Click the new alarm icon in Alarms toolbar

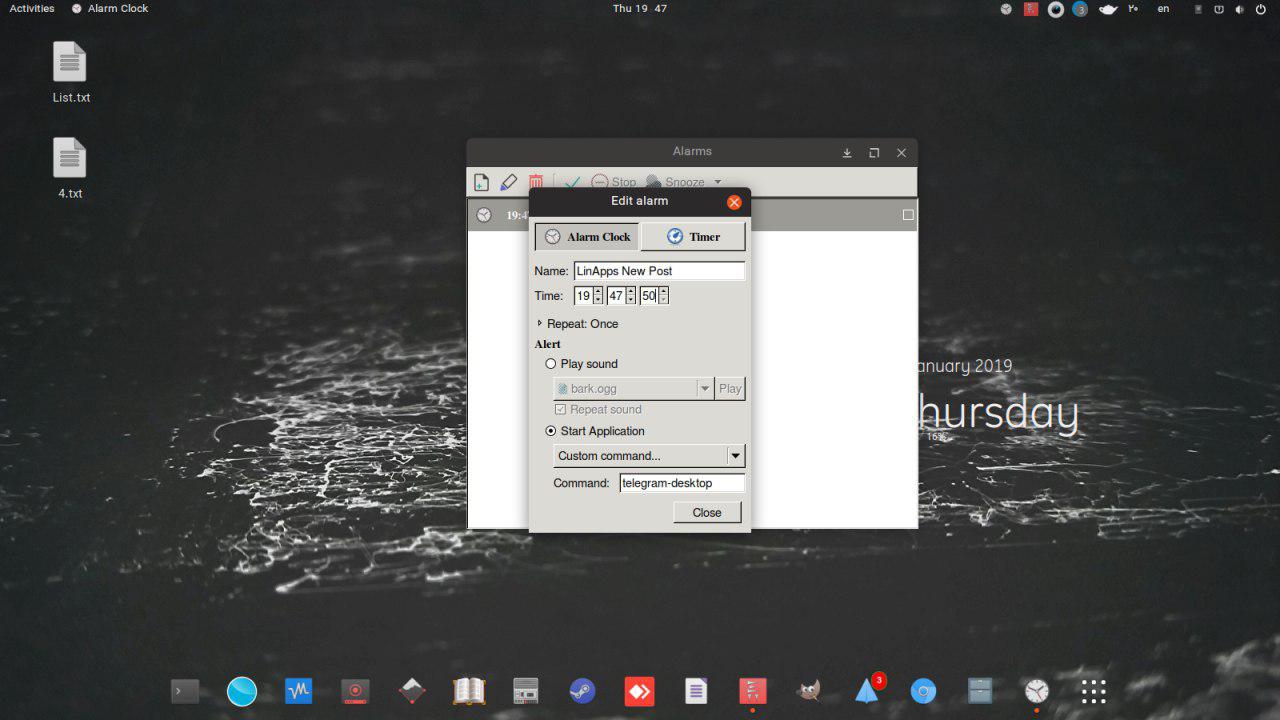[481, 182]
